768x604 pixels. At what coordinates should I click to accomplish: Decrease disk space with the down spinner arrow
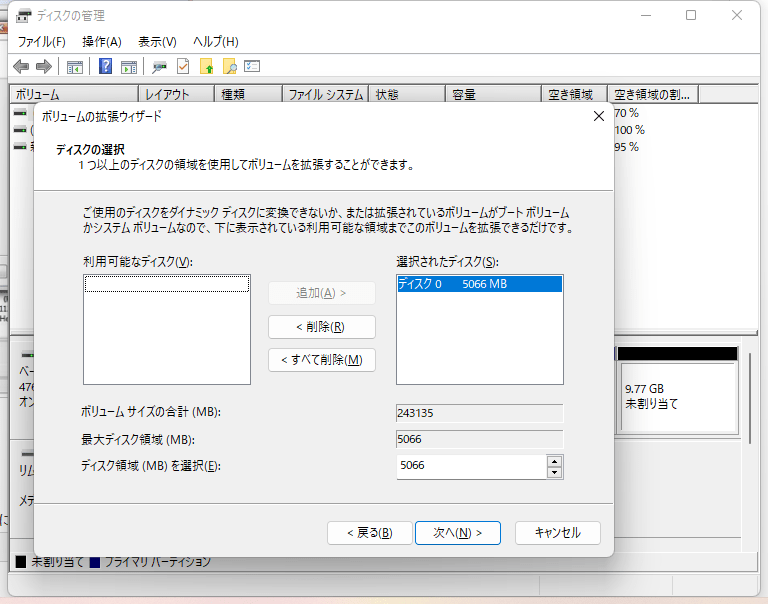click(554, 472)
